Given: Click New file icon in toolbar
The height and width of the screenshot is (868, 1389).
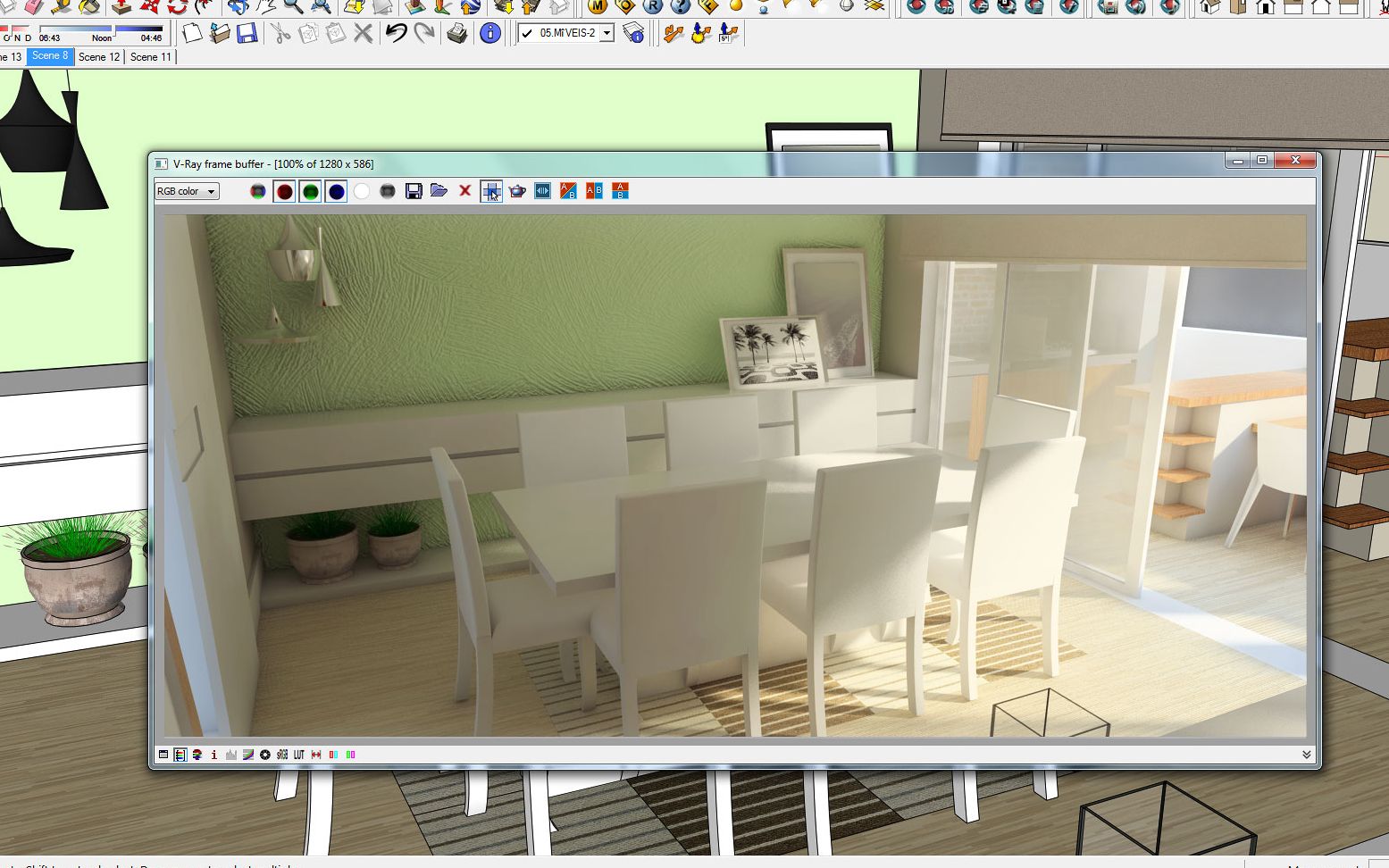Looking at the screenshot, I should 192,33.
